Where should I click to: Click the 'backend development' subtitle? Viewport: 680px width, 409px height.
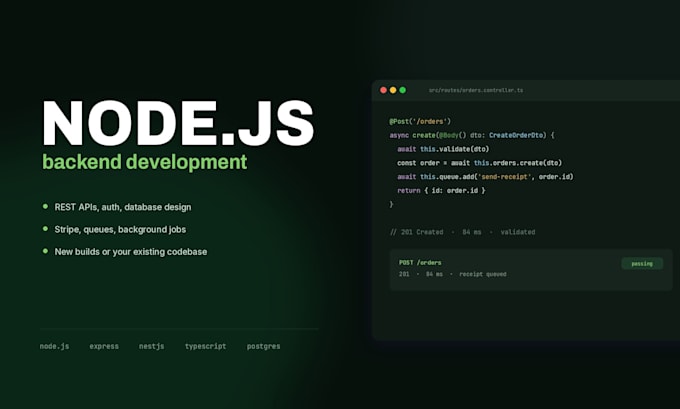144,162
